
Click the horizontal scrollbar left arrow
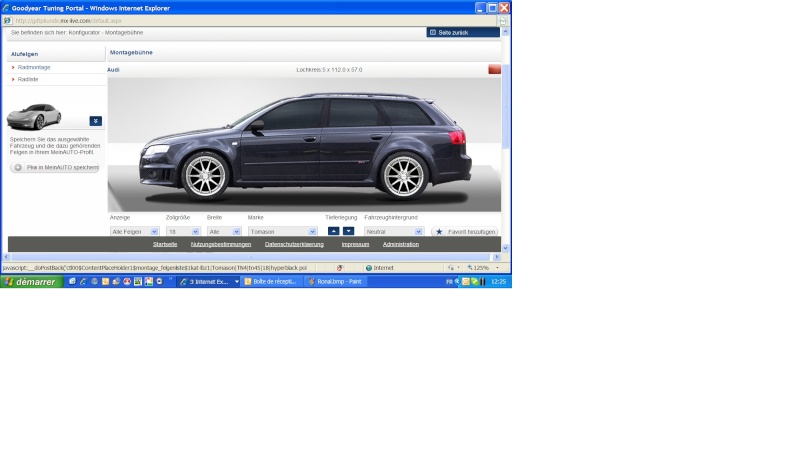click(x=6, y=257)
